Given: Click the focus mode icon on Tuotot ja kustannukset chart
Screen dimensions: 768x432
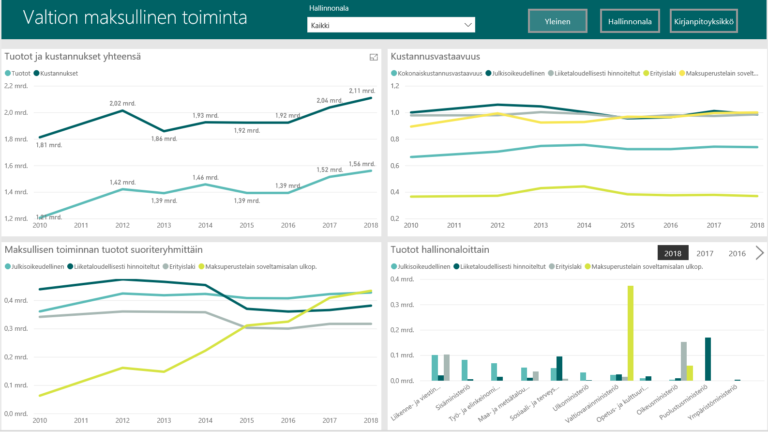Looking at the screenshot, I should tap(373, 57).
